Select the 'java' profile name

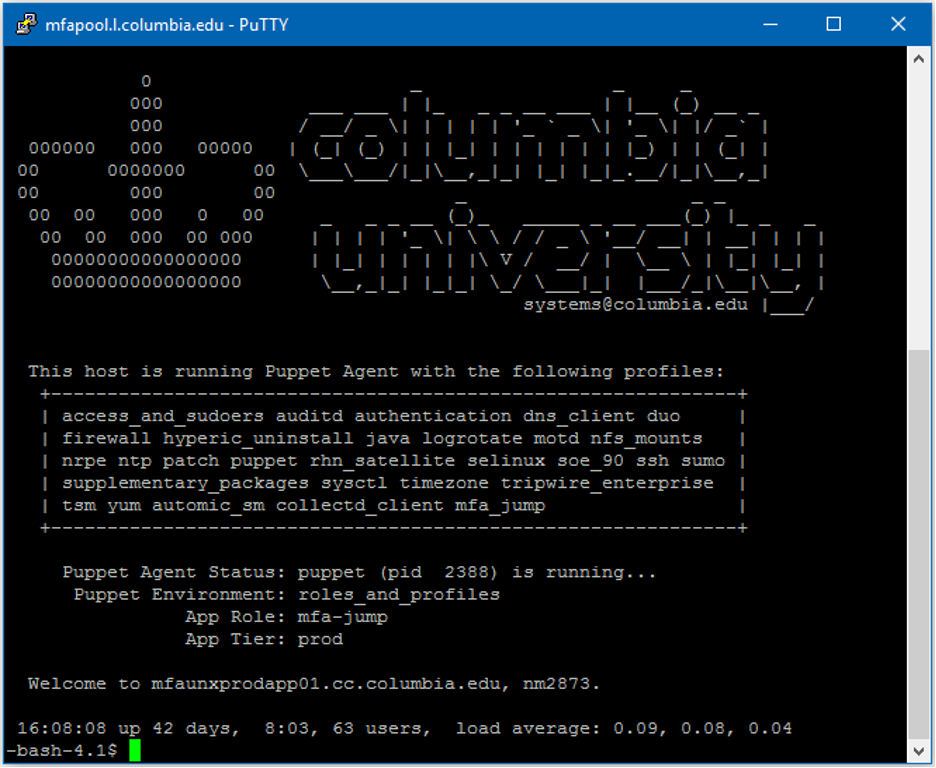coord(388,439)
